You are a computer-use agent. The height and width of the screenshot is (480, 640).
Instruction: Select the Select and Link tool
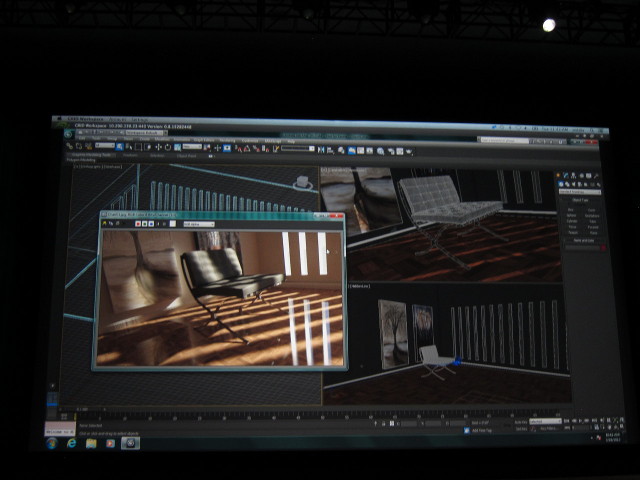tap(69, 147)
